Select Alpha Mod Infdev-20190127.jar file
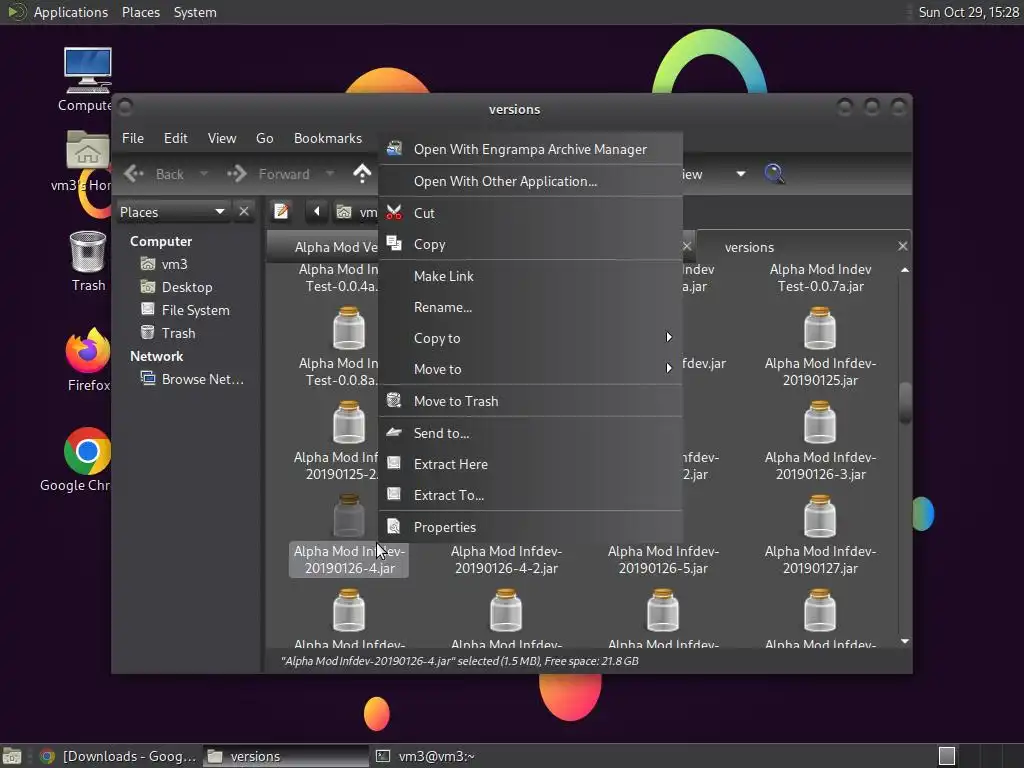Screen dimensions: 1024x768 point(820,536)
